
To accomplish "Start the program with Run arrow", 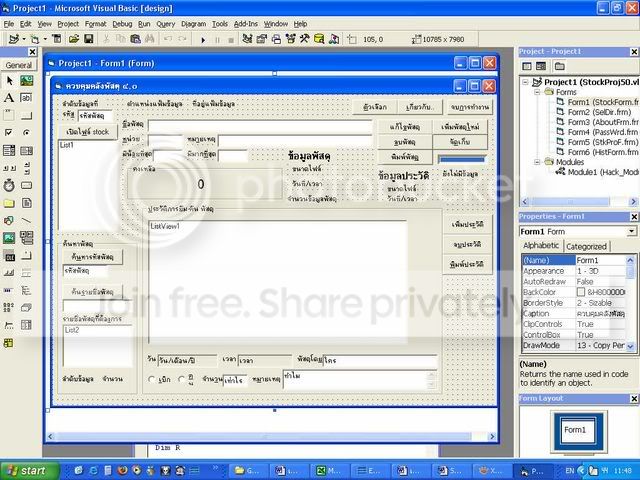I will tap(203, 40).
